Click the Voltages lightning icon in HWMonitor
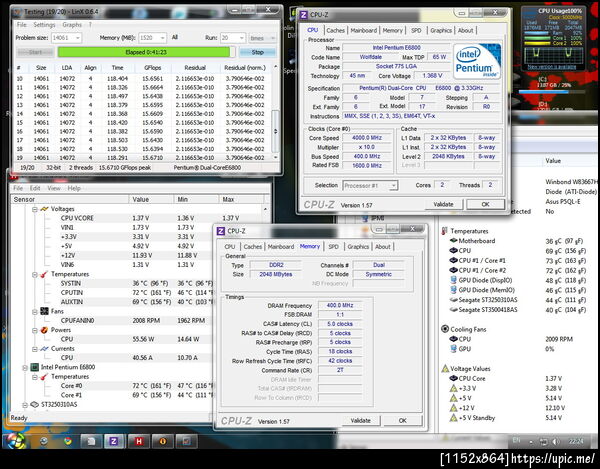 pyautogui.click(x=44, y=209)
